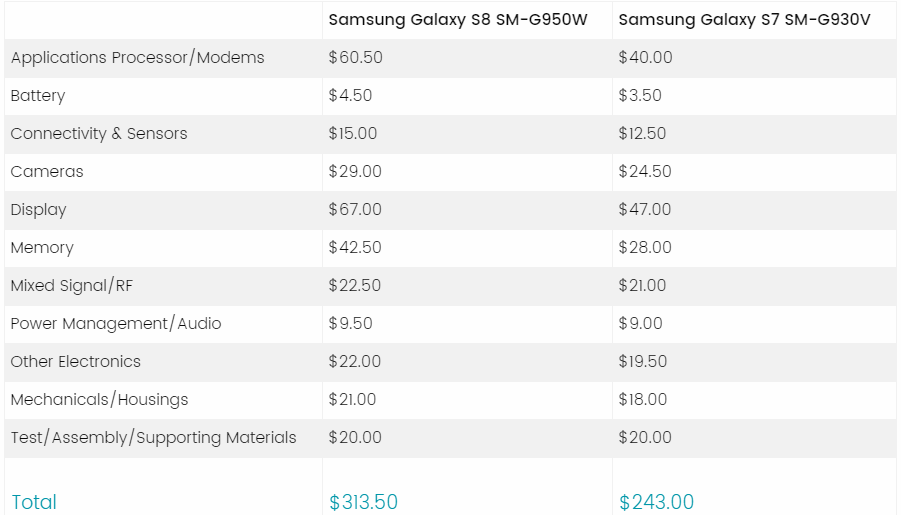
Task: Click the S8 total value $313.50
Action: [363, 502]
